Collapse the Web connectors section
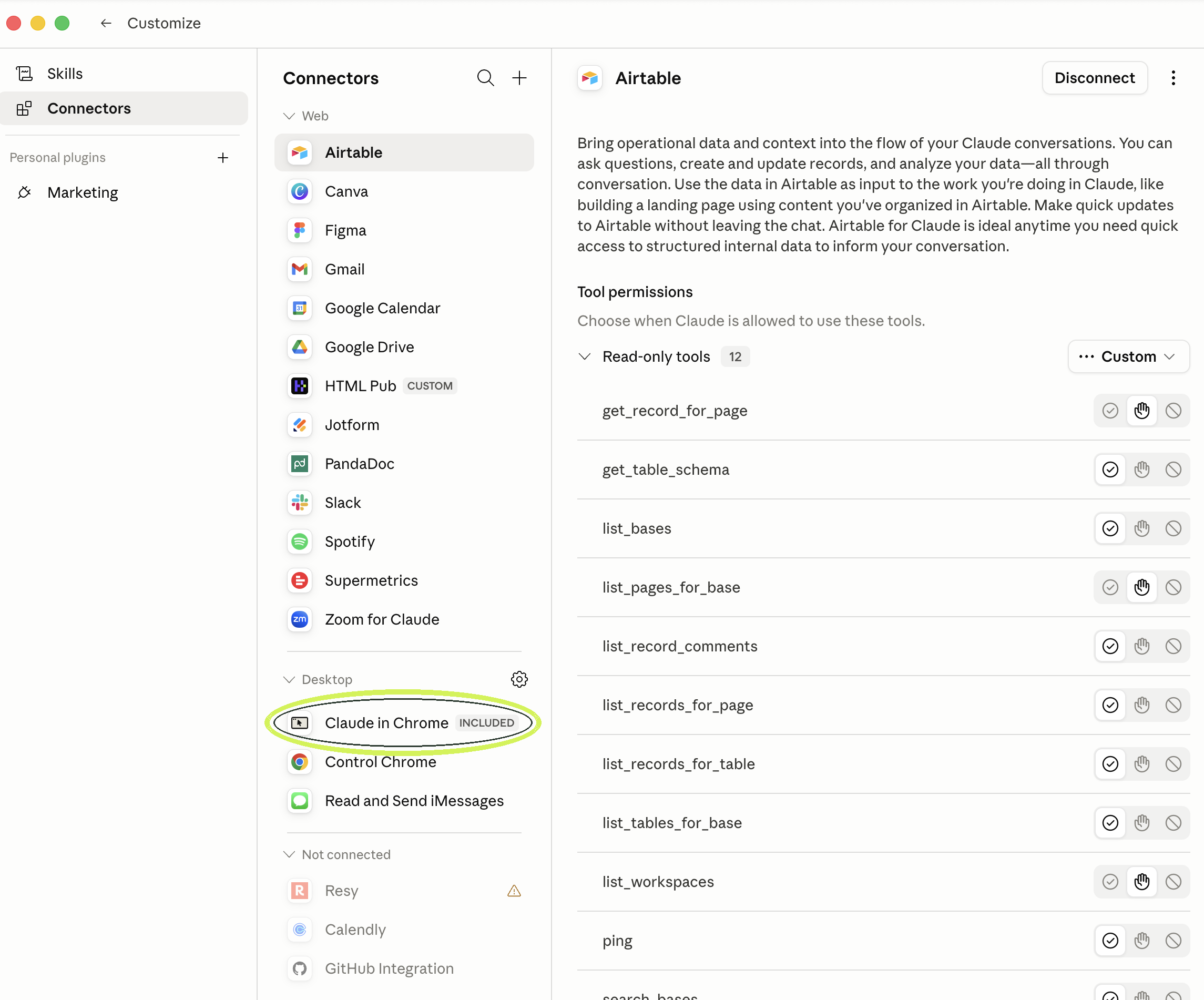Viewport: 1204px width, 1000px height. tap(289, 116)
